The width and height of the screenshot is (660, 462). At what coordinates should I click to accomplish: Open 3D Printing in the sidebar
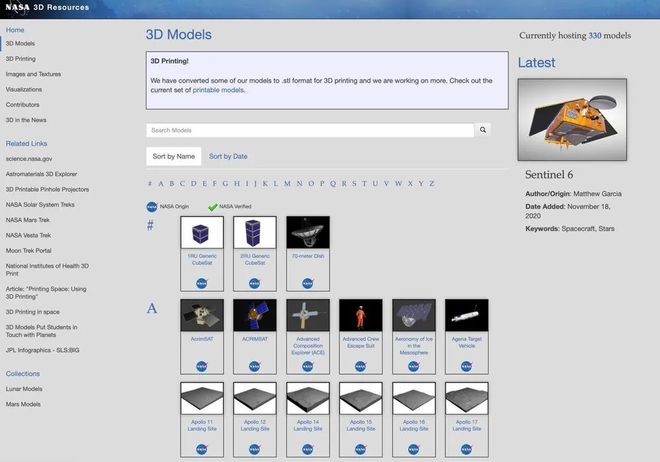click(x=21, y=59)
